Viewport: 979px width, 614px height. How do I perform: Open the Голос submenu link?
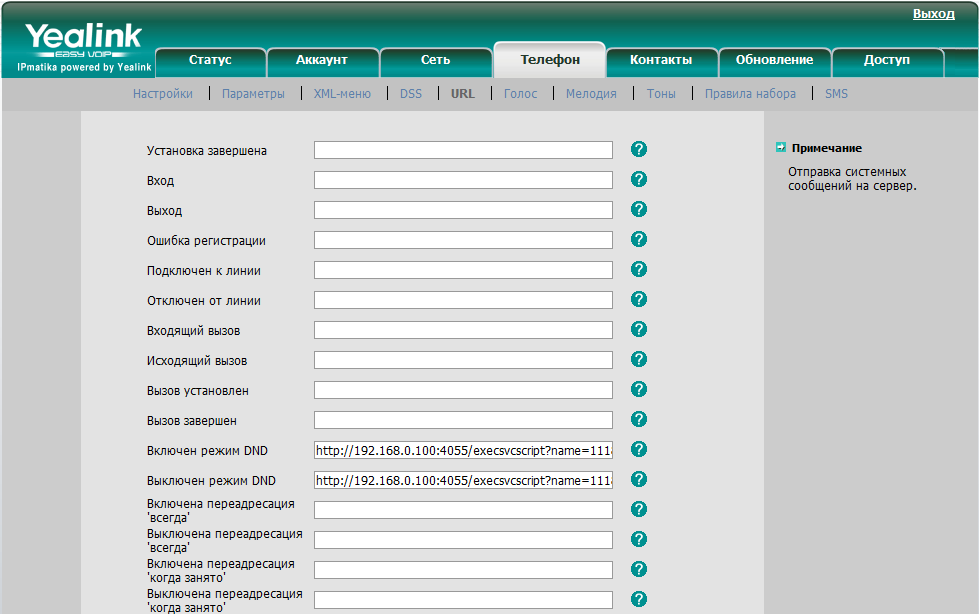pos(521,94)
